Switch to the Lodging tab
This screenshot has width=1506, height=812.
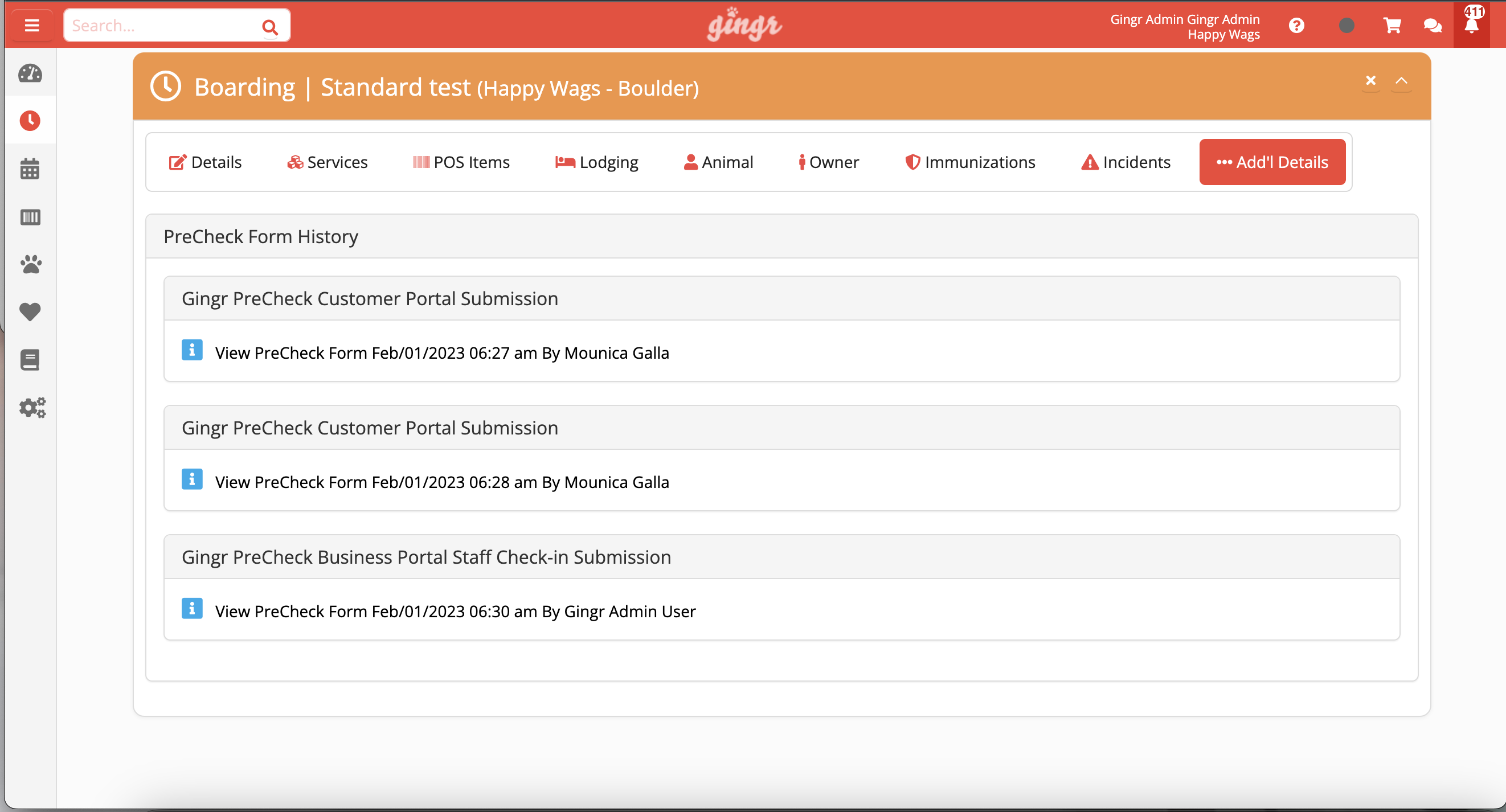tap(597, 162)
